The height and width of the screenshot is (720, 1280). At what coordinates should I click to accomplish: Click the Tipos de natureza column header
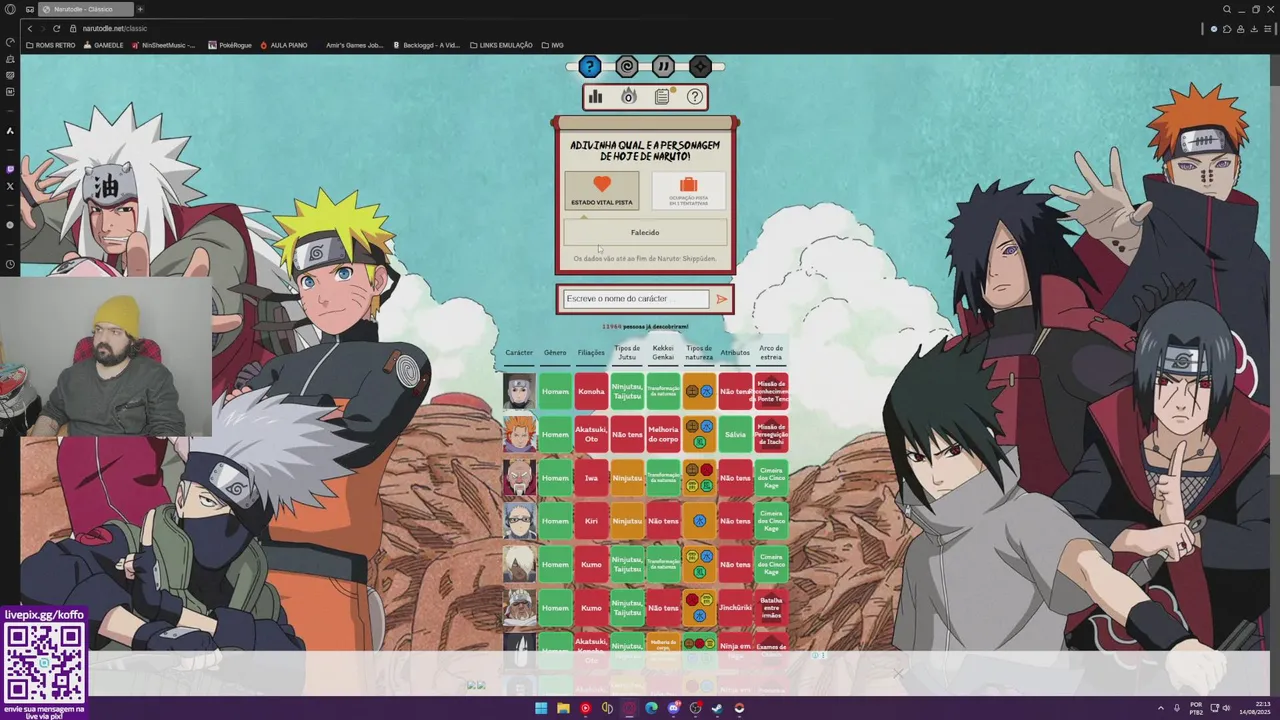click(x=699, y=353)
